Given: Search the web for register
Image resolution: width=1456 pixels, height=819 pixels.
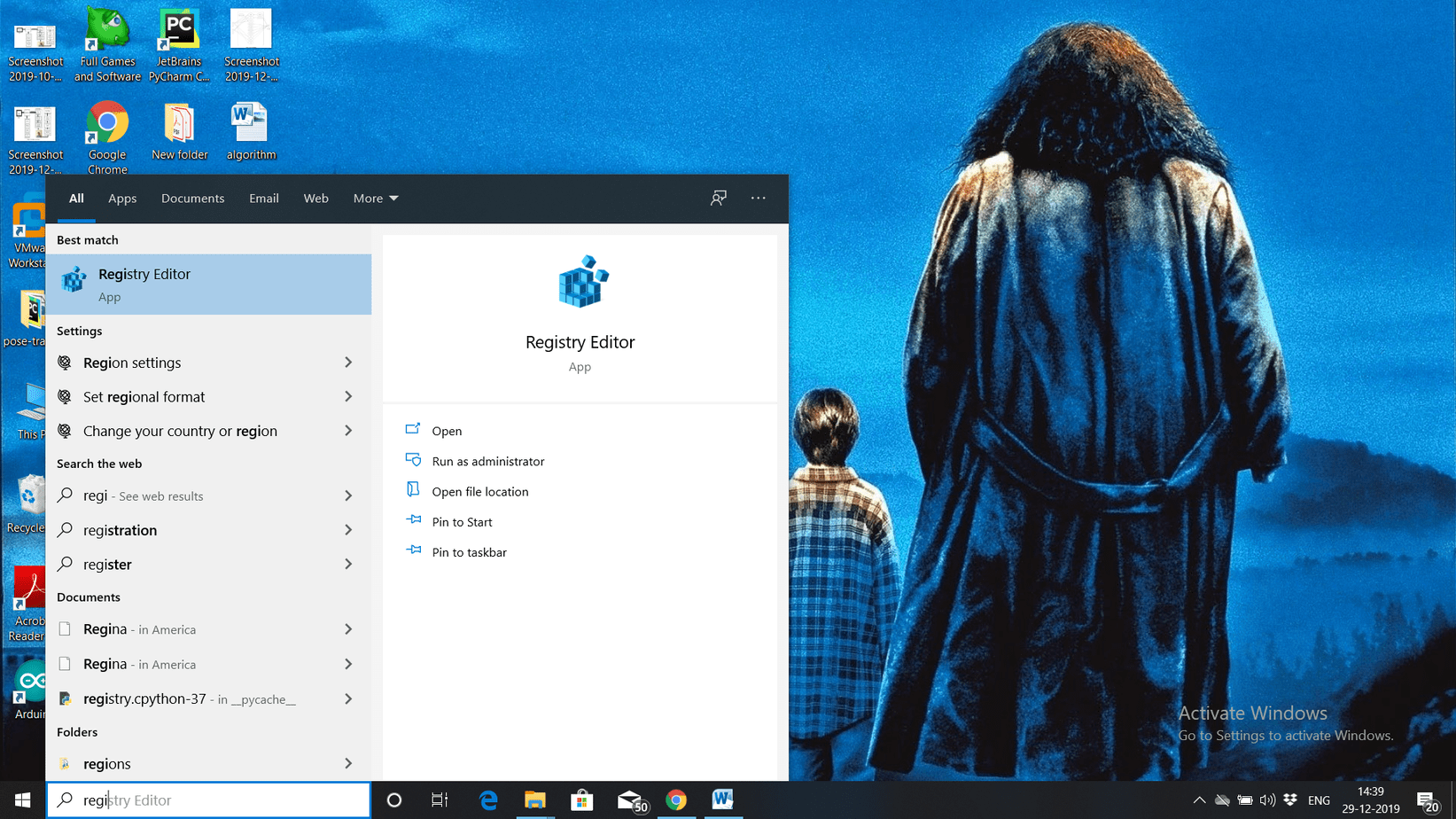Looking at the screenshot, I should [x=208, y=564].
